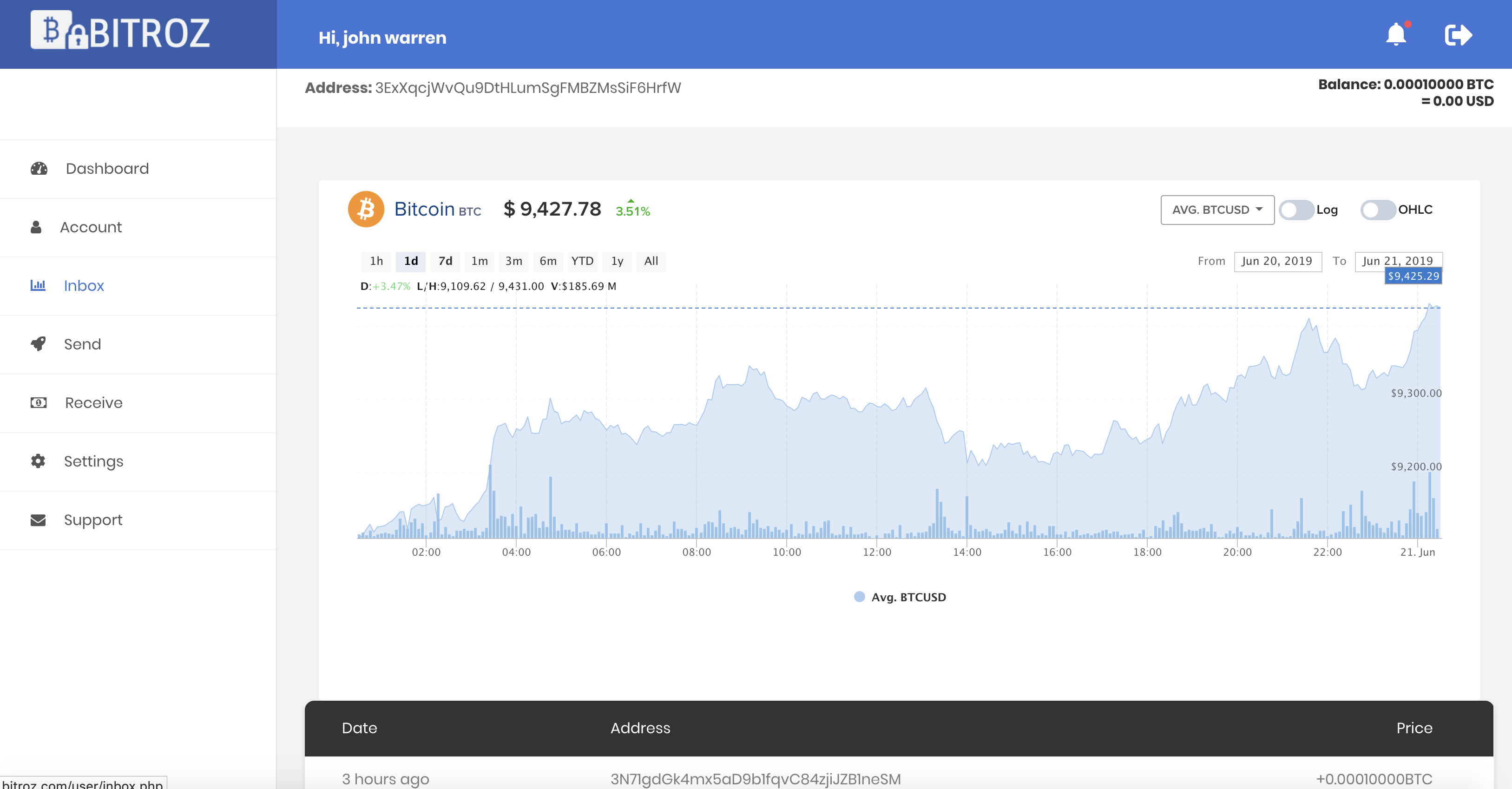Viewport: 1512px width, 789px height.
Task: Select the Inbox bar-chart icon
Action: [38, 285]
